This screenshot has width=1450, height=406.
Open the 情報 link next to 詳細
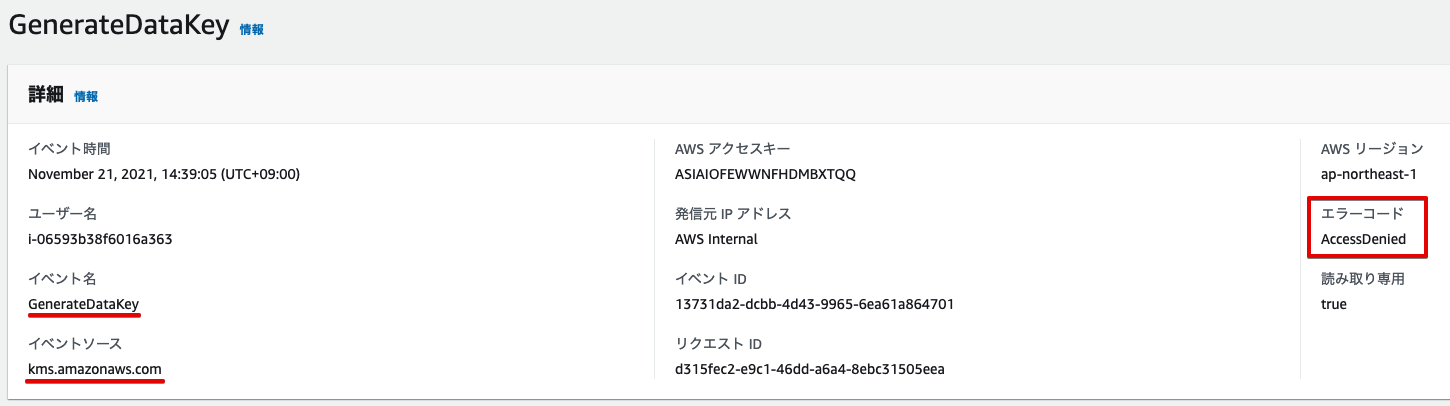coord(86,97)
